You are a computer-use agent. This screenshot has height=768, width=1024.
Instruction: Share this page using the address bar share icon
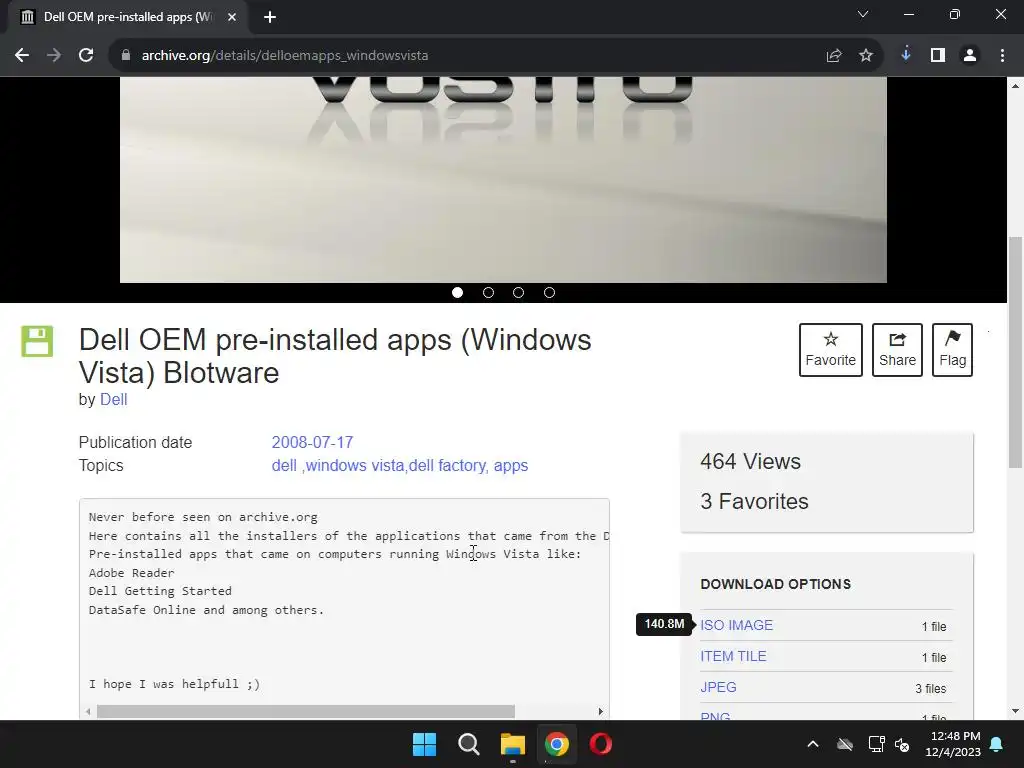pyautogui.click(x=834, y=56)
